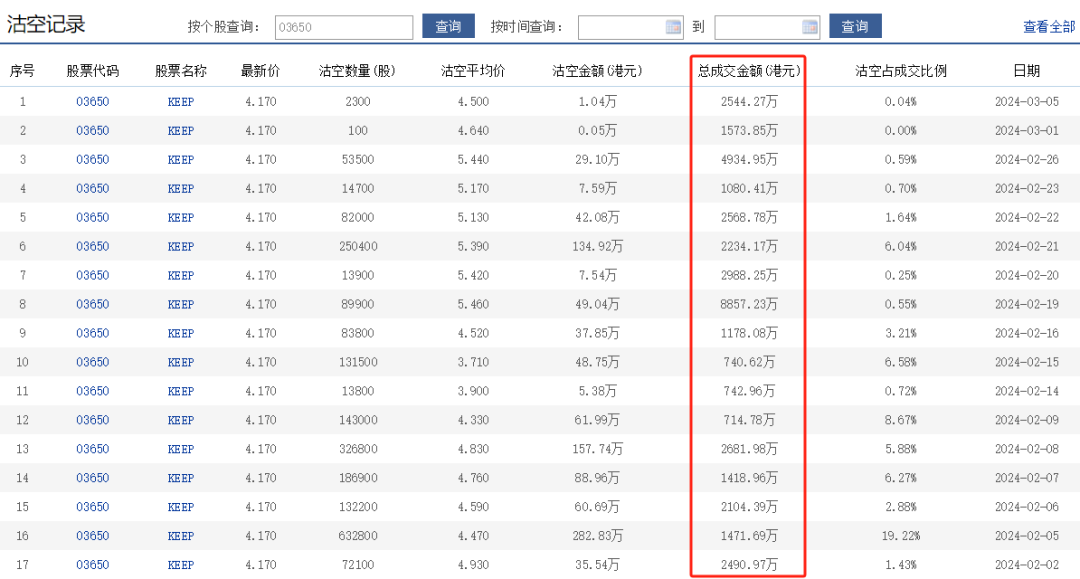This screenshot has width=1080, height=579.
Task: Click 查询 button next to date range
Action: [855, 26]
